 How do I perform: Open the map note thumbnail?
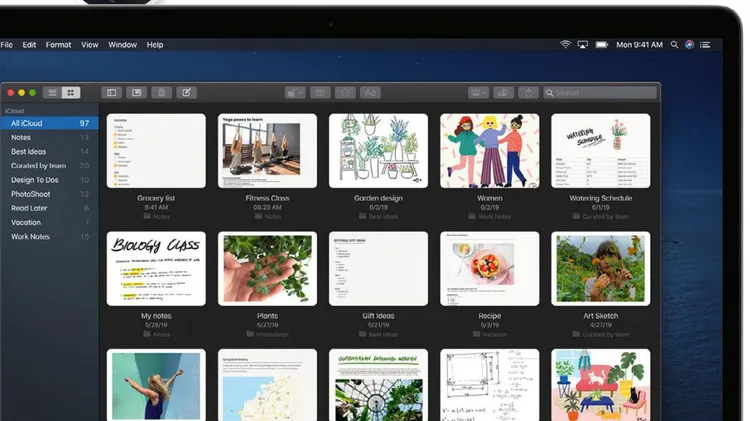267,385
